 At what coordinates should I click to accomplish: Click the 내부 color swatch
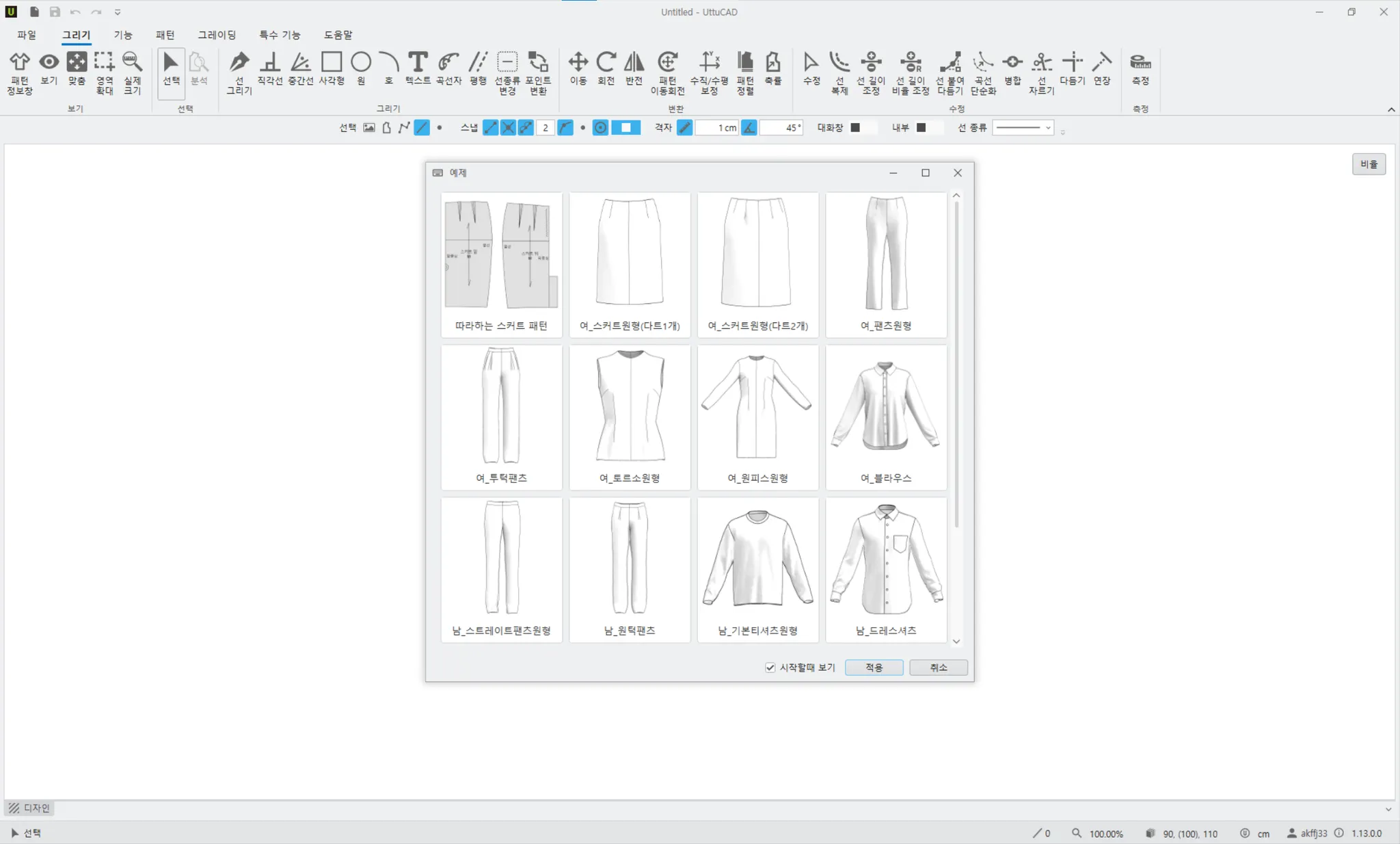click(921, 128)
